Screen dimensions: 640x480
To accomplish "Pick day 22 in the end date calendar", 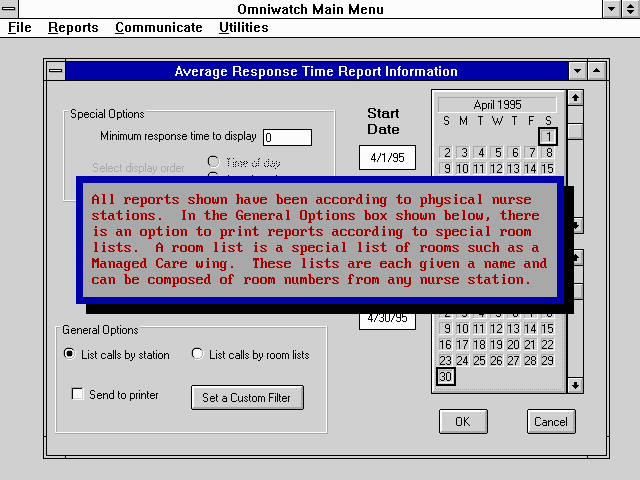I will (548, 344).
